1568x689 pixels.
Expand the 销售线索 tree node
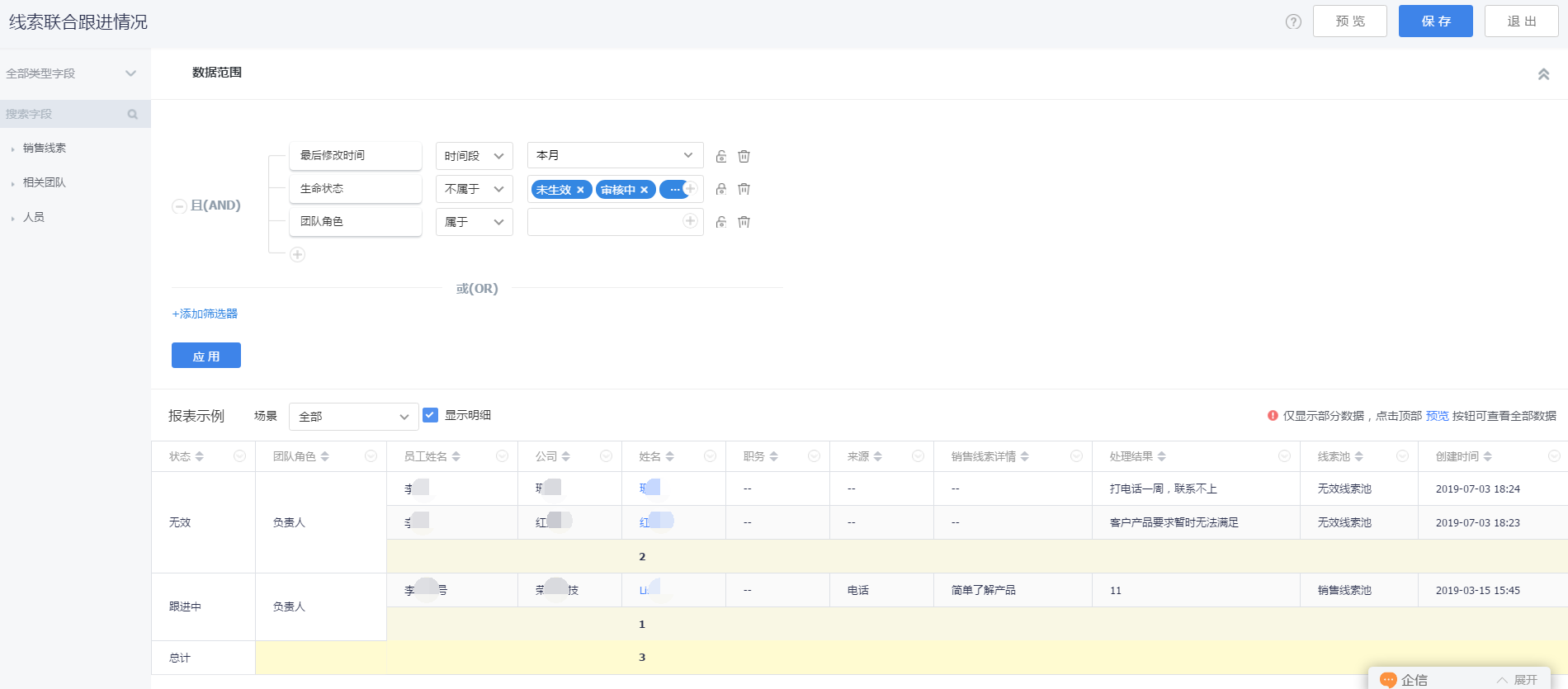[12, 149]
